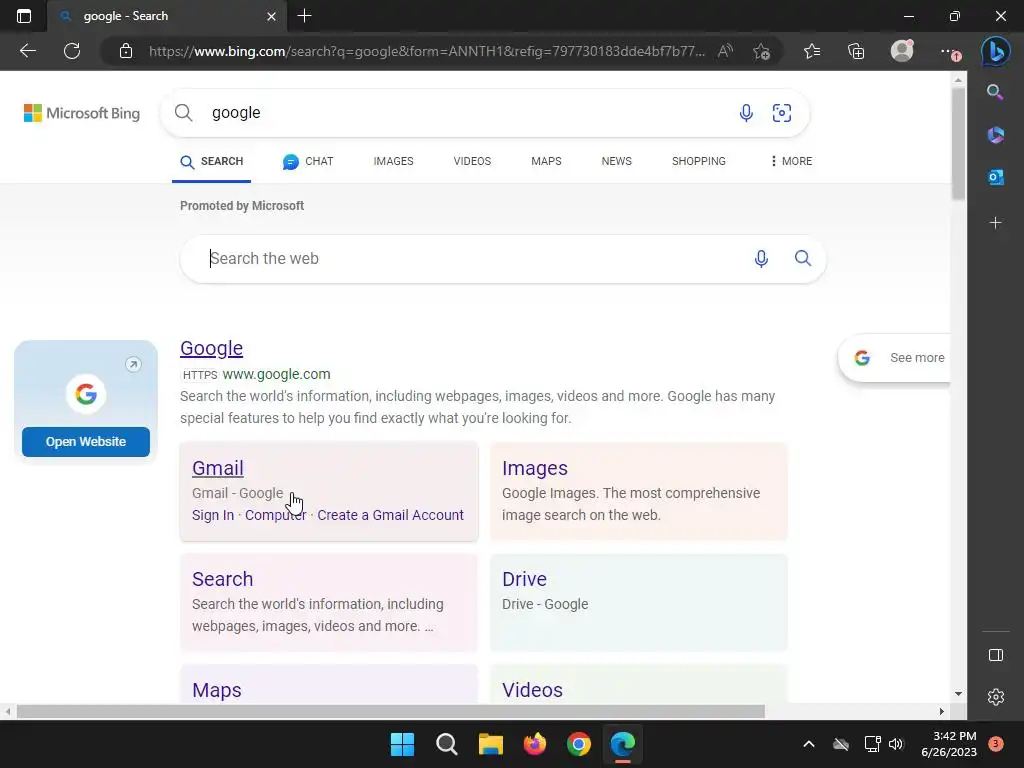Add an app to the Edge sidebar
Screen dimensions: 1024x768
995,223
